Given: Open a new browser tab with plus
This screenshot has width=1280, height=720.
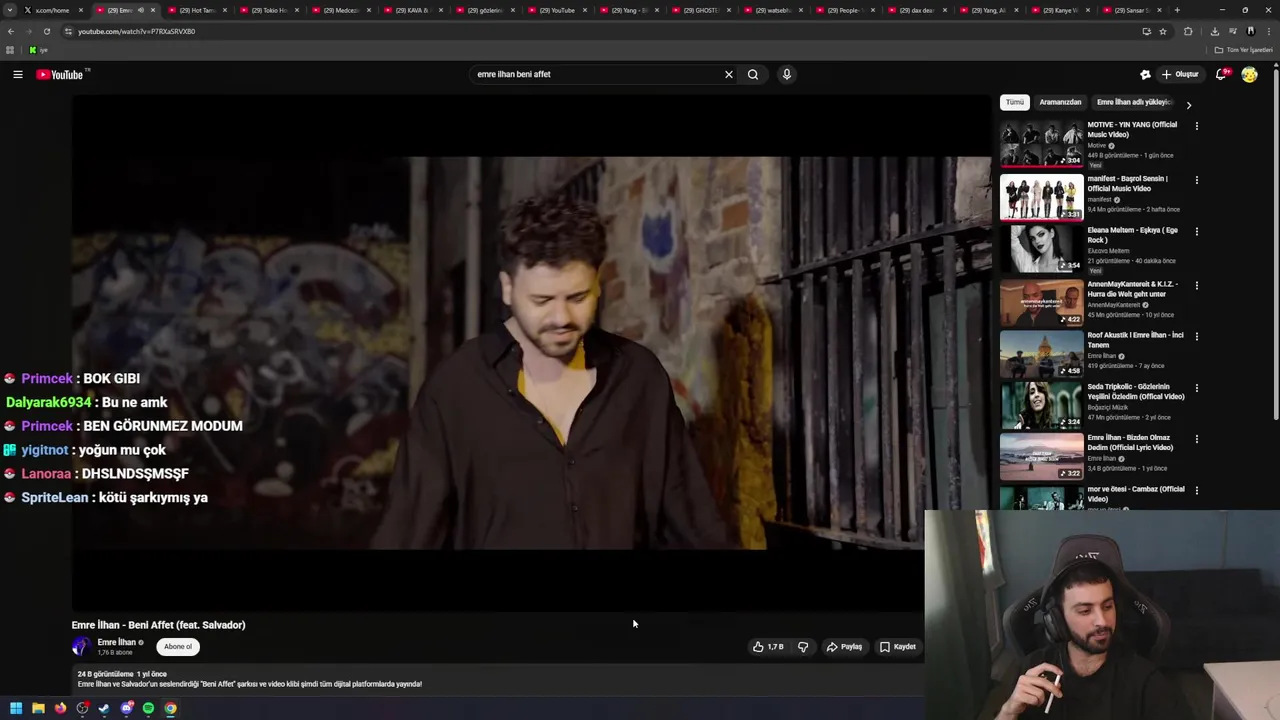Looking at the screenshot, I should point(1177,10).
